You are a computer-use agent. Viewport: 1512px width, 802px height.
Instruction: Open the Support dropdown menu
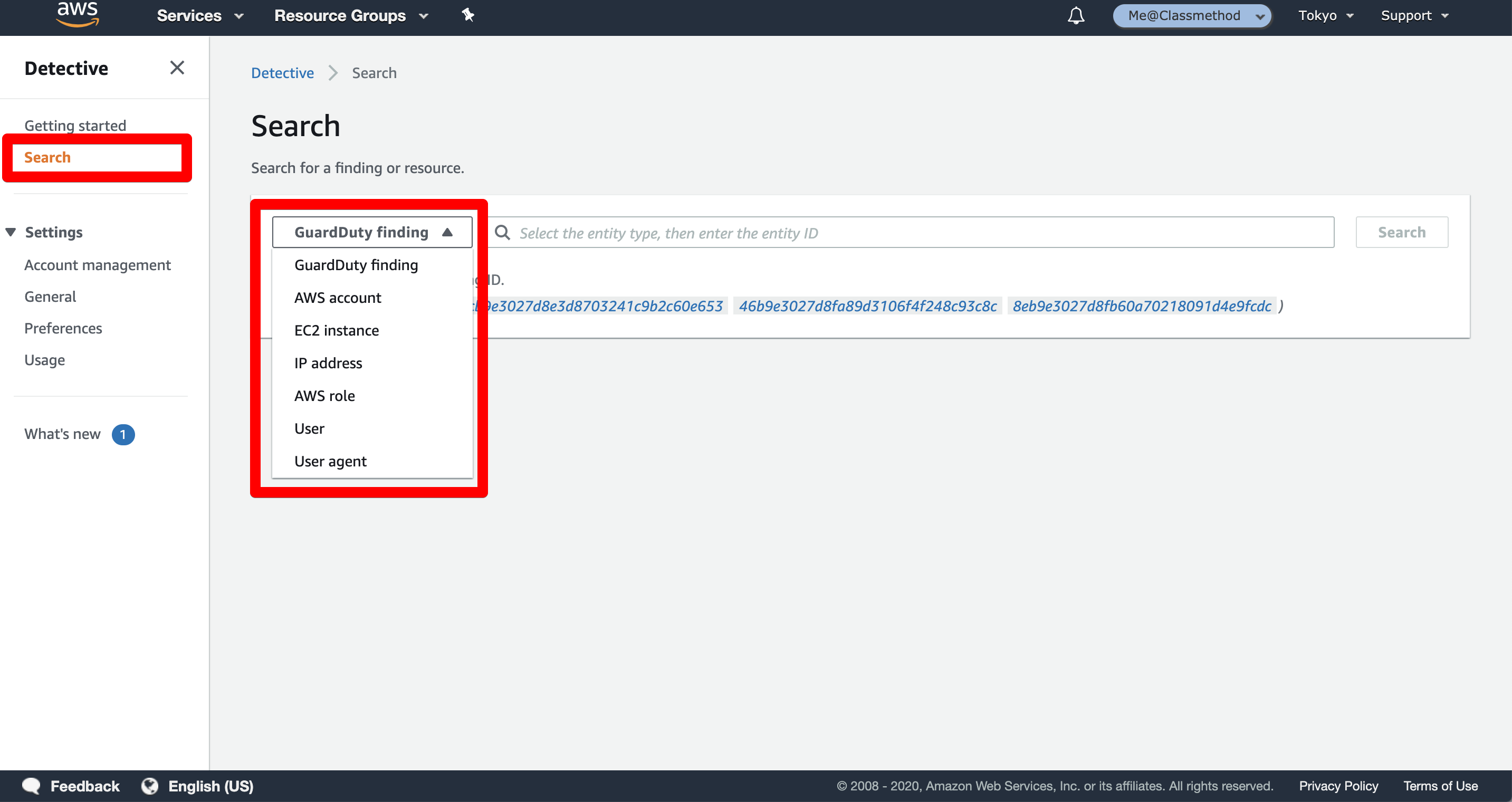pyautogui.click(x=1414, y=16)
